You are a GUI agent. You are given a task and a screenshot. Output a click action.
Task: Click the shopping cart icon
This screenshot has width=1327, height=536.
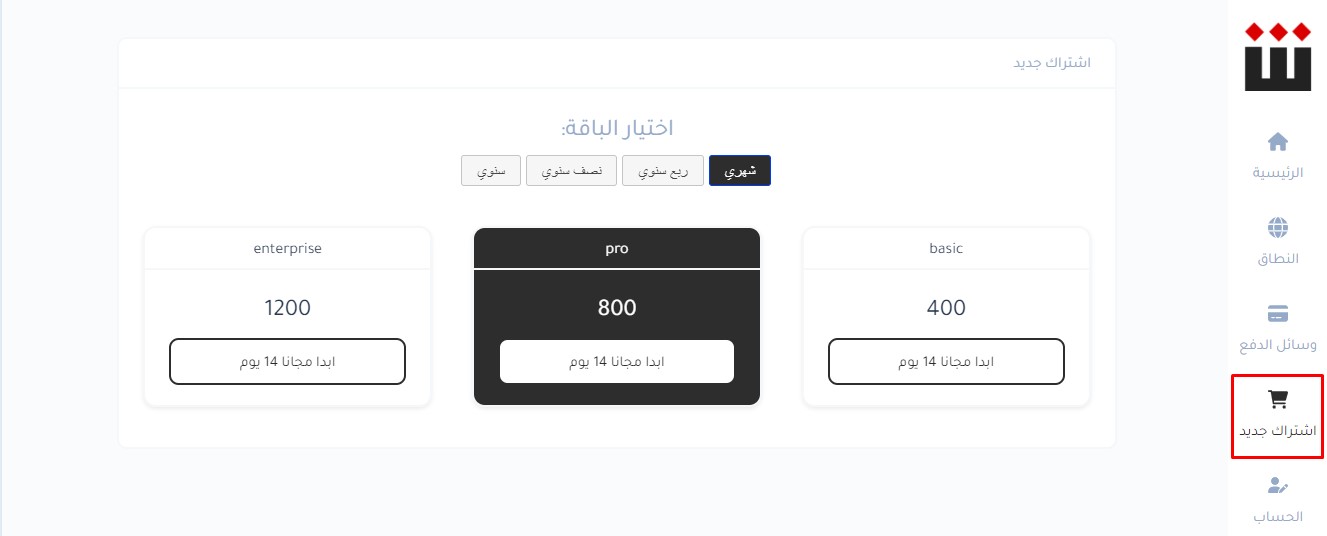point(1277,400)
